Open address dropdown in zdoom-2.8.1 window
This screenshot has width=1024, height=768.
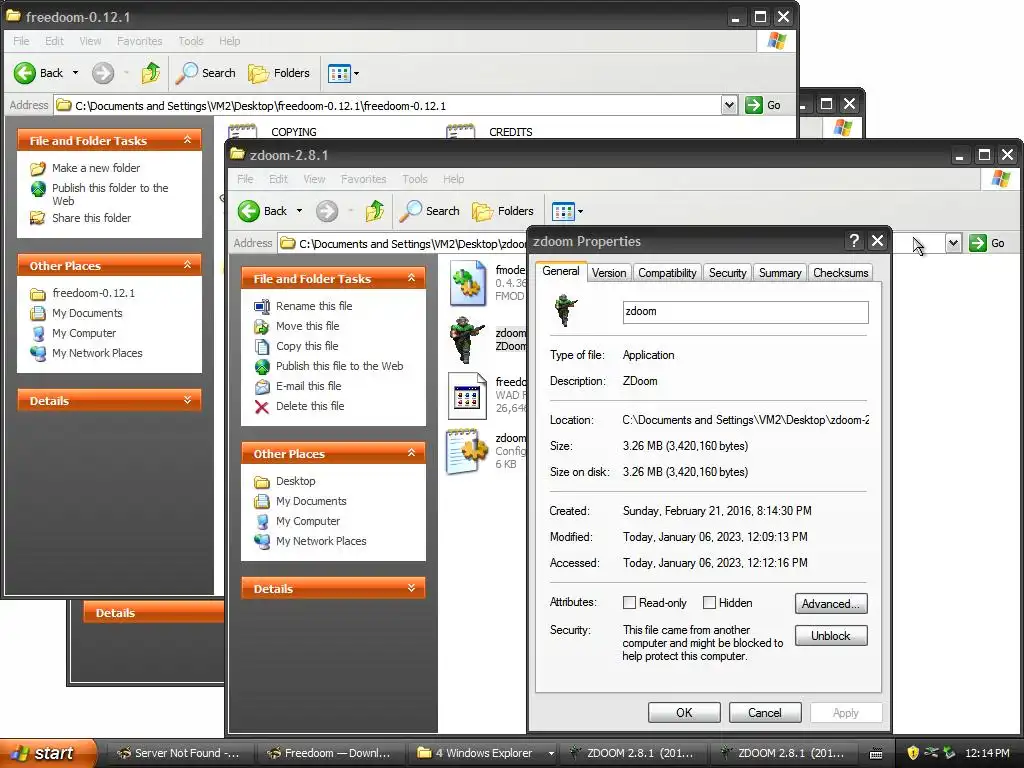tap(953, 243)
